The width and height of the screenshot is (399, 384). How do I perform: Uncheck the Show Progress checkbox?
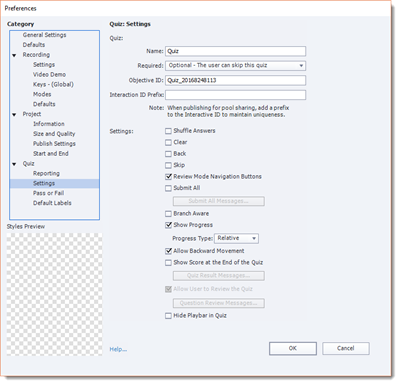click(168, 225)
